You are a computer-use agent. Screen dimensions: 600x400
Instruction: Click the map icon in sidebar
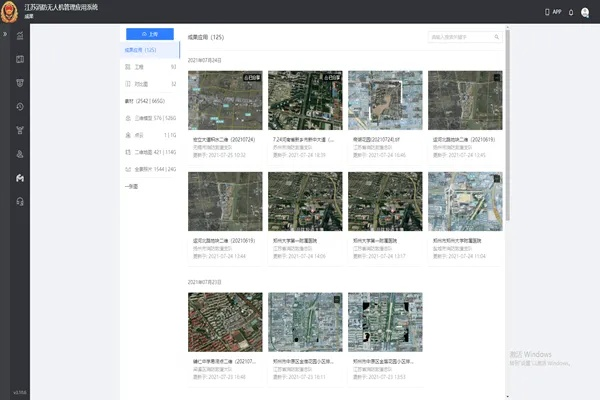[20, 59]
